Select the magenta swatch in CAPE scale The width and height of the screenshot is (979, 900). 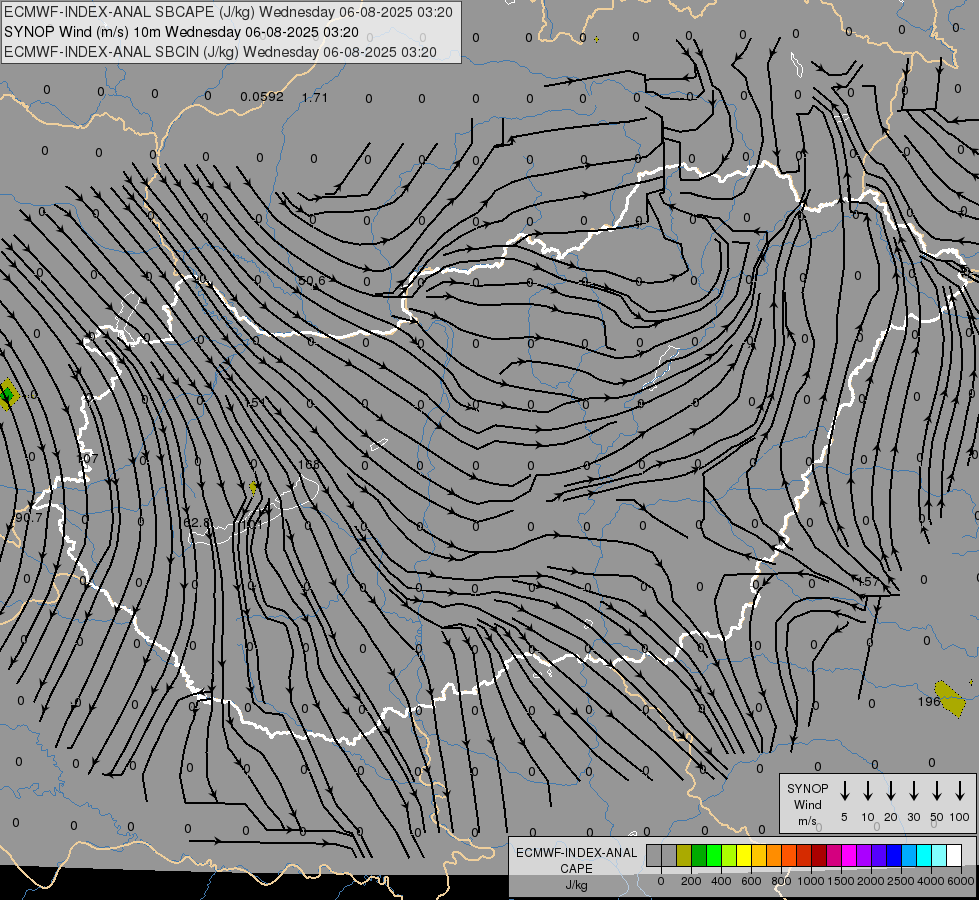click(x=849, y=855)
